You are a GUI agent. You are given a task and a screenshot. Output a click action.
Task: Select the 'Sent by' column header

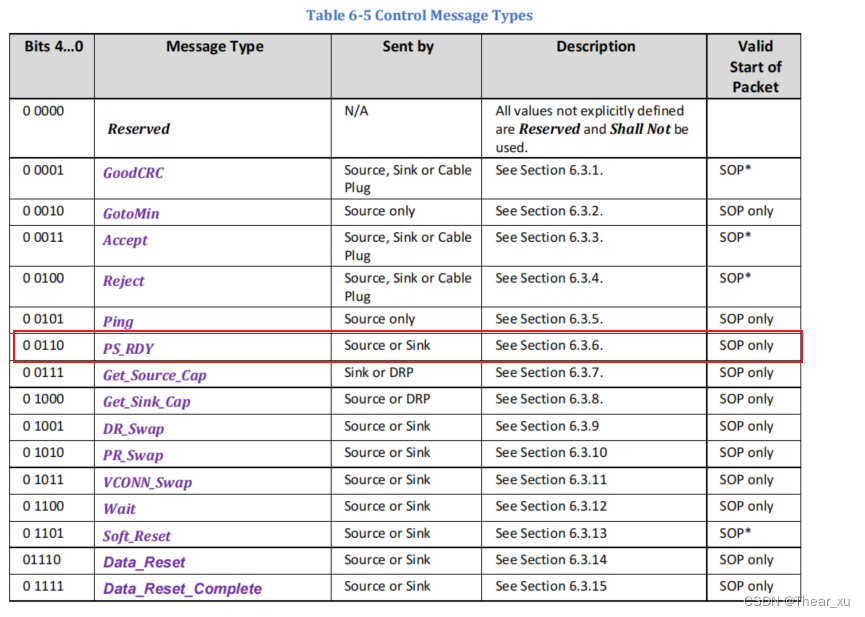(x=408, y=47)
